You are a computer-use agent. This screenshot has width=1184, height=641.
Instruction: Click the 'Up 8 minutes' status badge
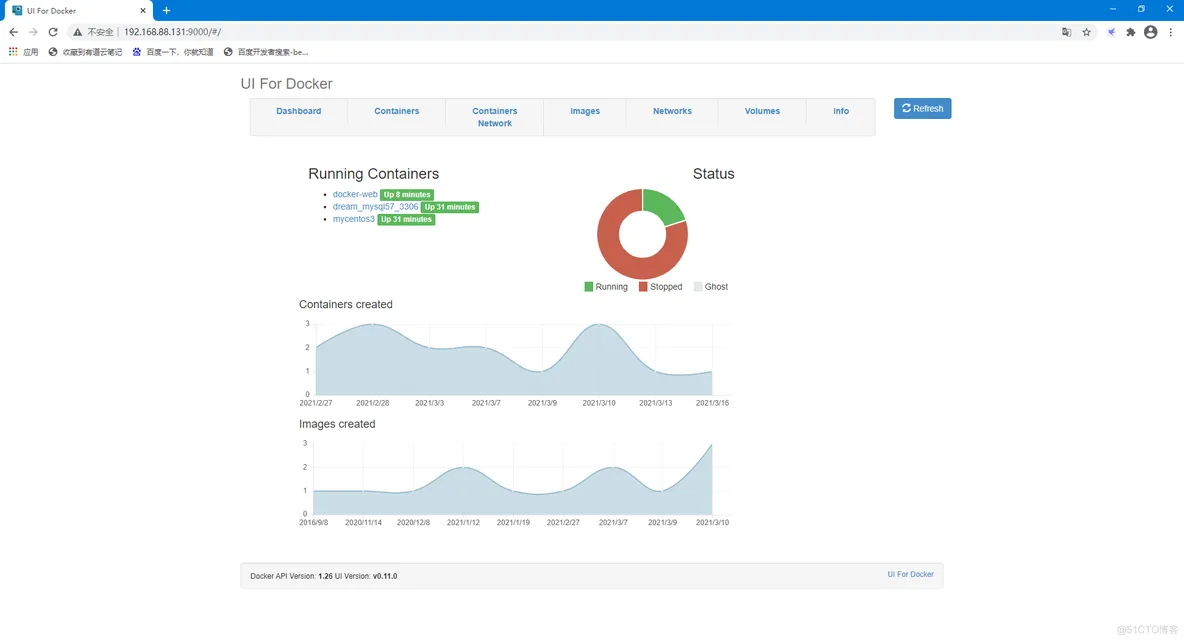click(x=406, y=195)
